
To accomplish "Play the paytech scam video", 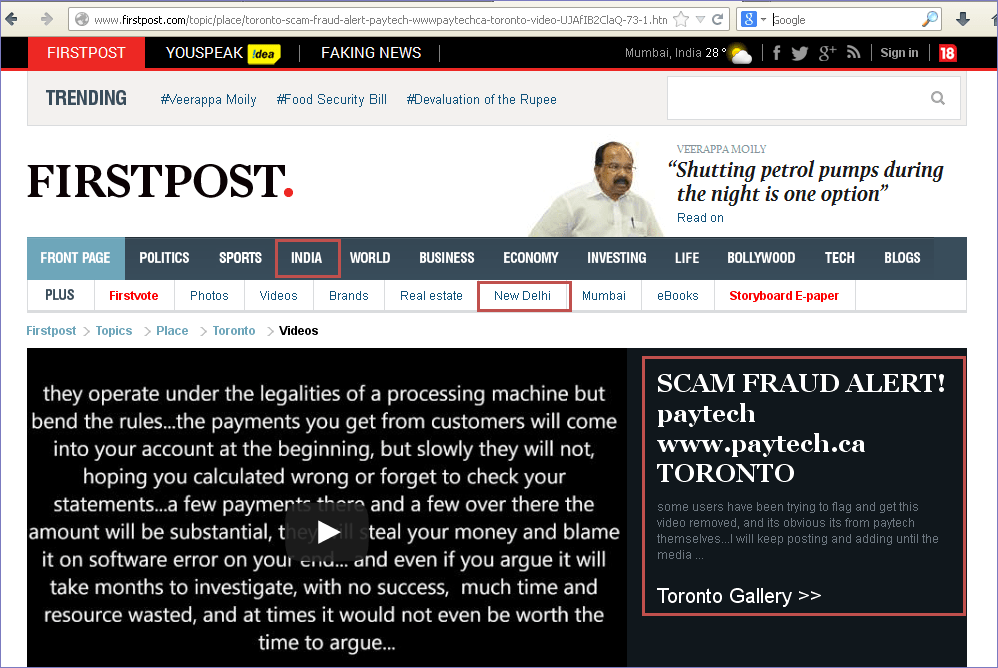I will 327,532.
